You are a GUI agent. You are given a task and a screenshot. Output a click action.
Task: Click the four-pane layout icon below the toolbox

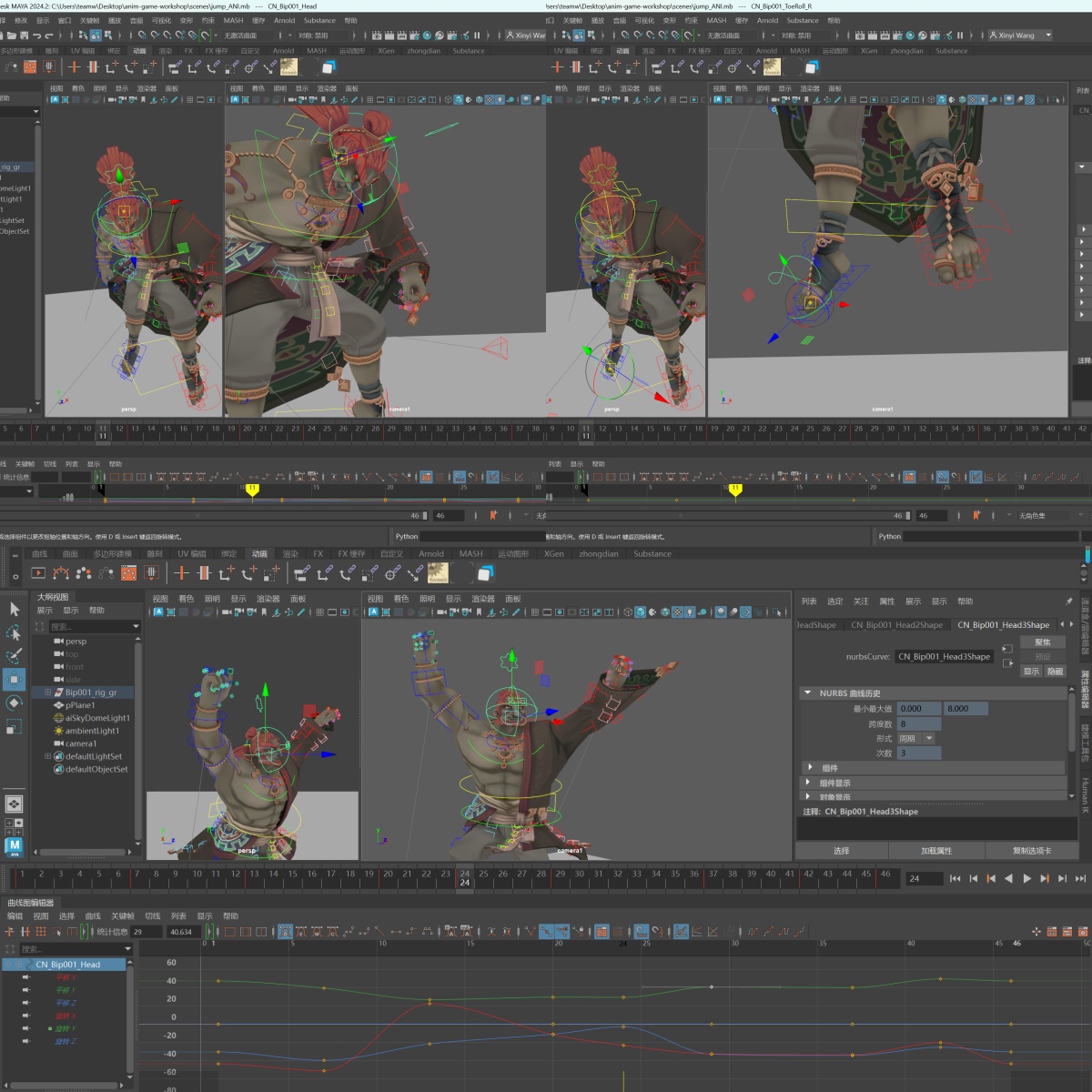click(x=14, y=827)
